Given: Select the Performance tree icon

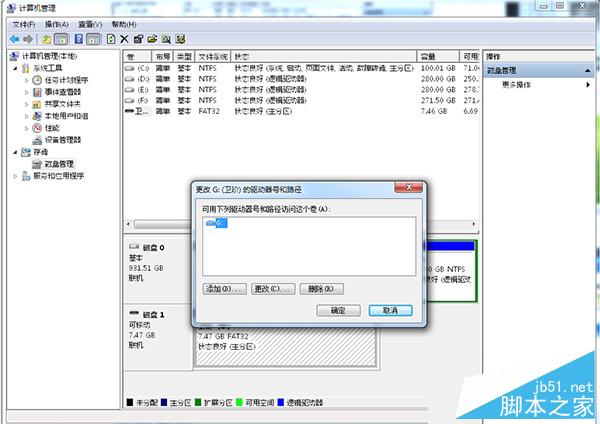Looking at the screenshot, I should [x=37, y=128].
